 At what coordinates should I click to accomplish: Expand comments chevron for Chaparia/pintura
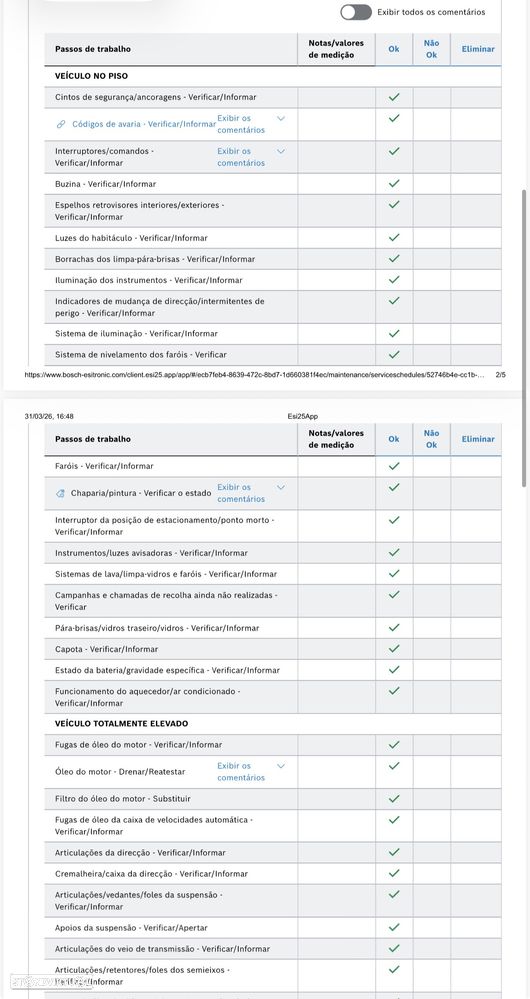pos(280,487)
